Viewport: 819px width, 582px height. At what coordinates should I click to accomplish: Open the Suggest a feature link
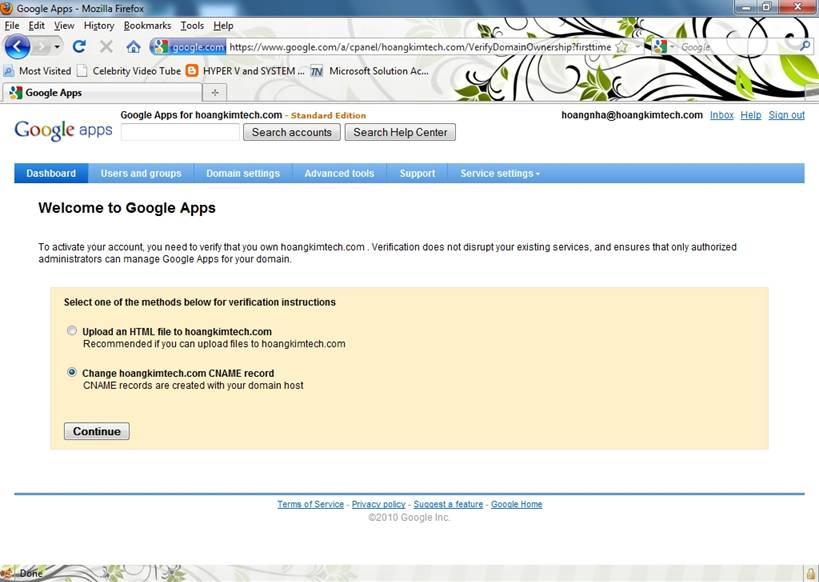pos(448,504)
